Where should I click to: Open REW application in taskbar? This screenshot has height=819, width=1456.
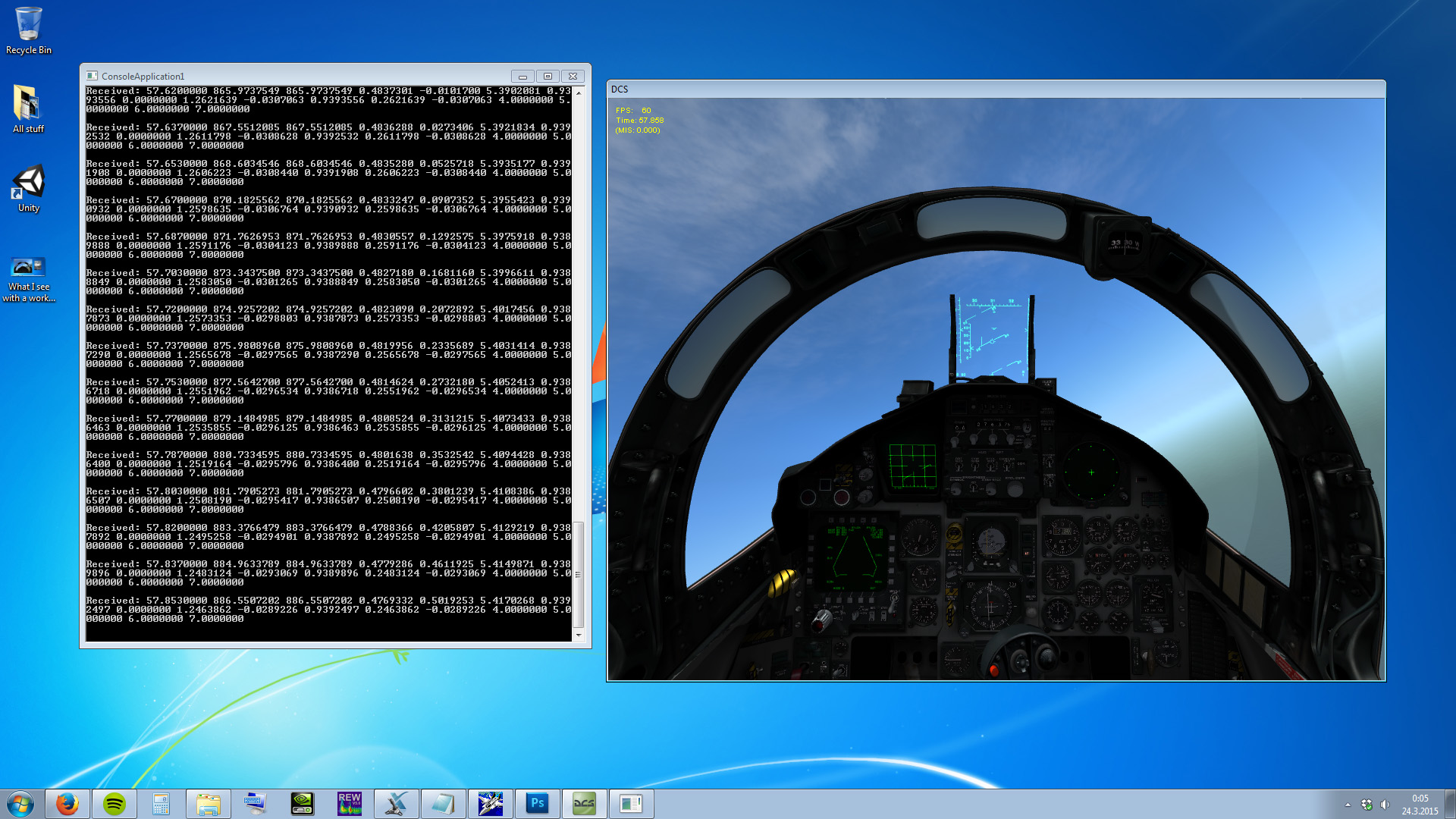click(x=350, y=804)
